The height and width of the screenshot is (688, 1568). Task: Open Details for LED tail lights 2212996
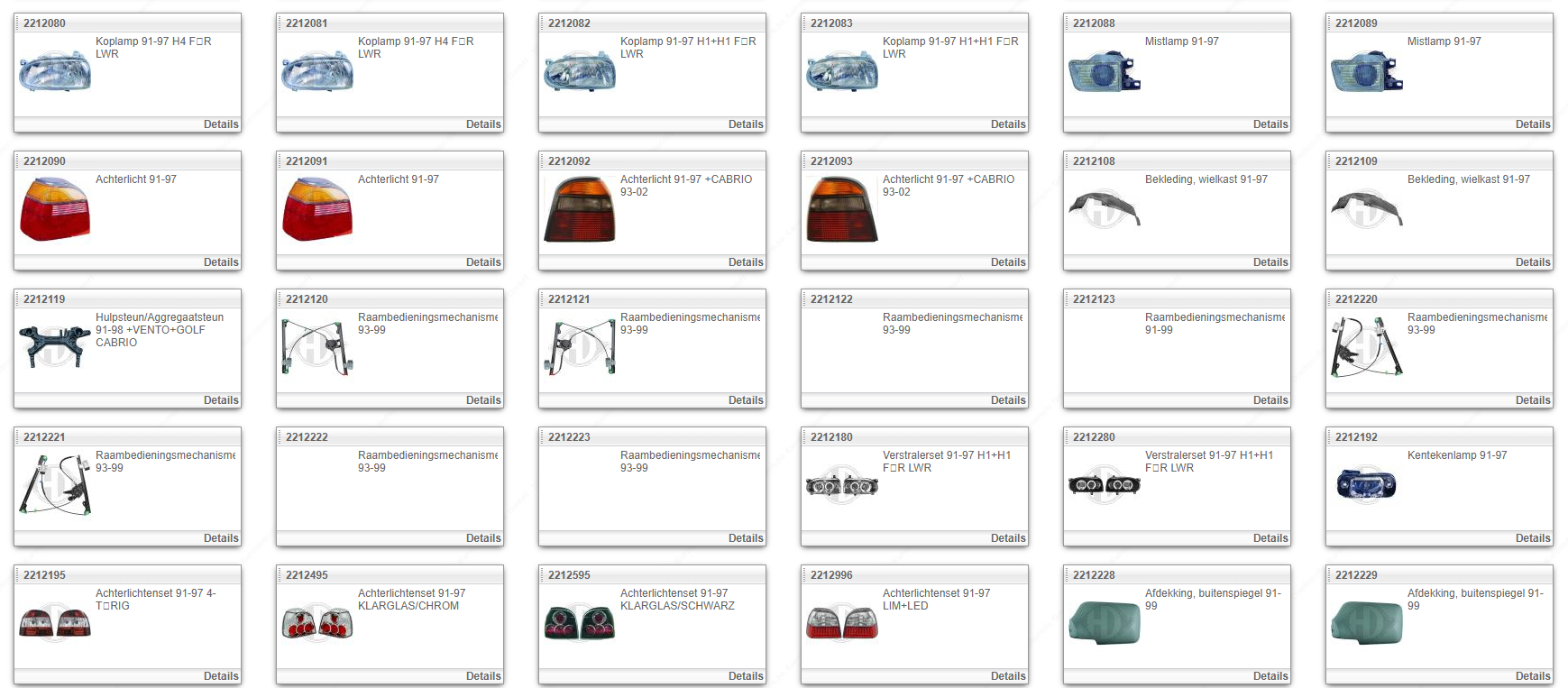pyautogui.click(x=1007, y=676)
